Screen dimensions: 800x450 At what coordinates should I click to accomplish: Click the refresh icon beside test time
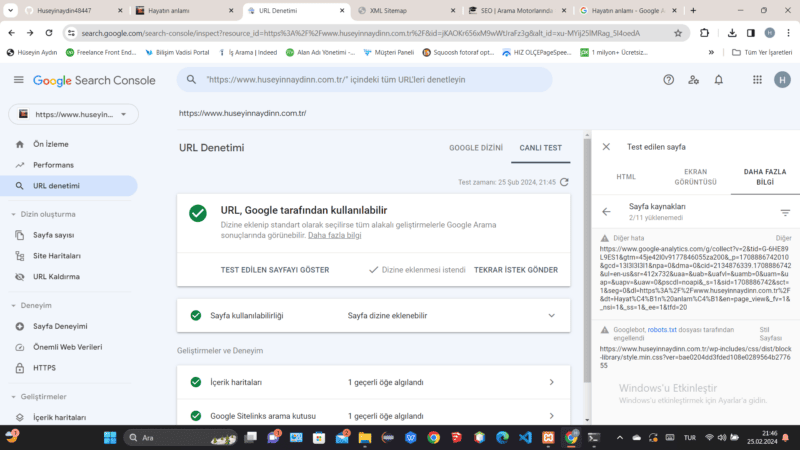tap(565, 182)
